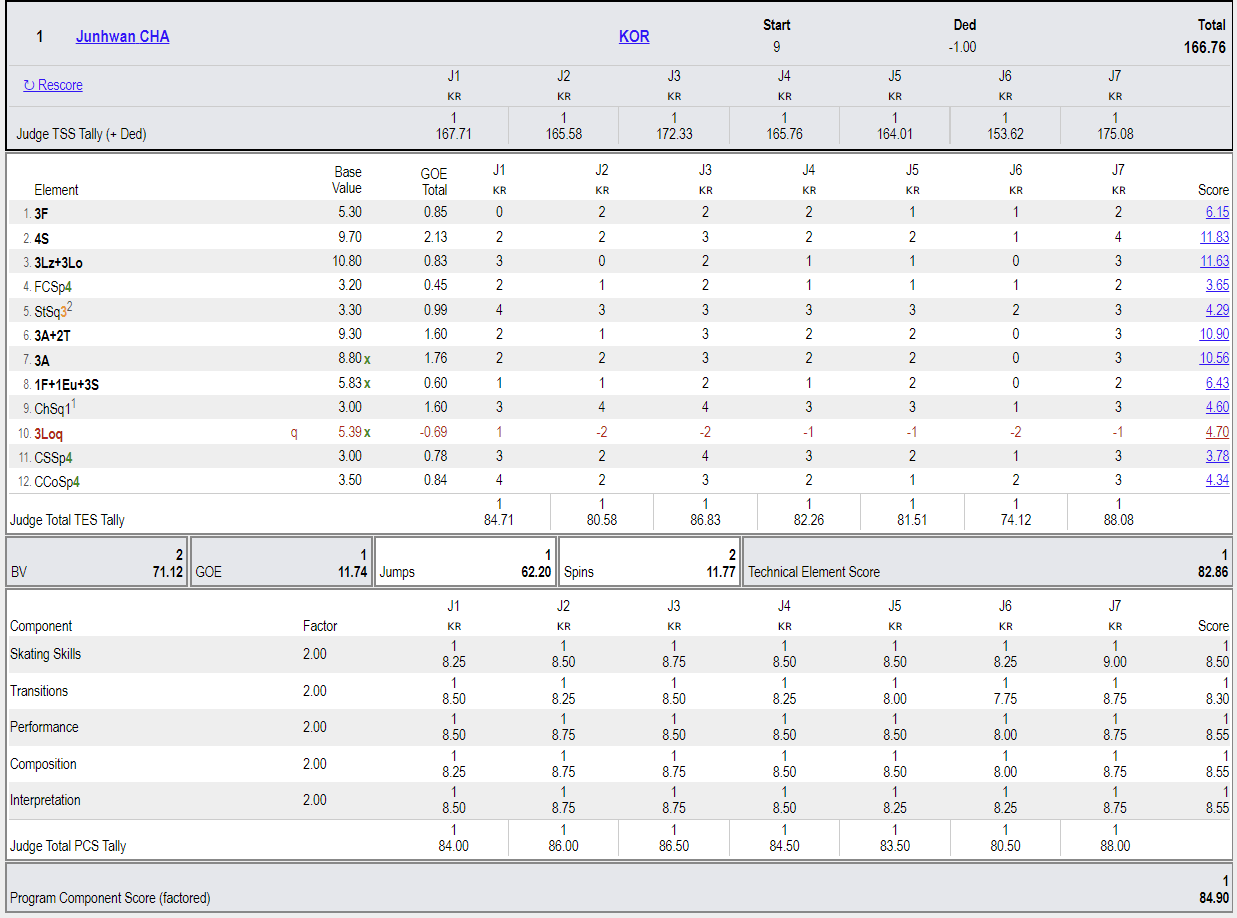The width and height of the screenshot is (1237, 918).
Task: Click the Spins total box
Action: click(650, 562)
